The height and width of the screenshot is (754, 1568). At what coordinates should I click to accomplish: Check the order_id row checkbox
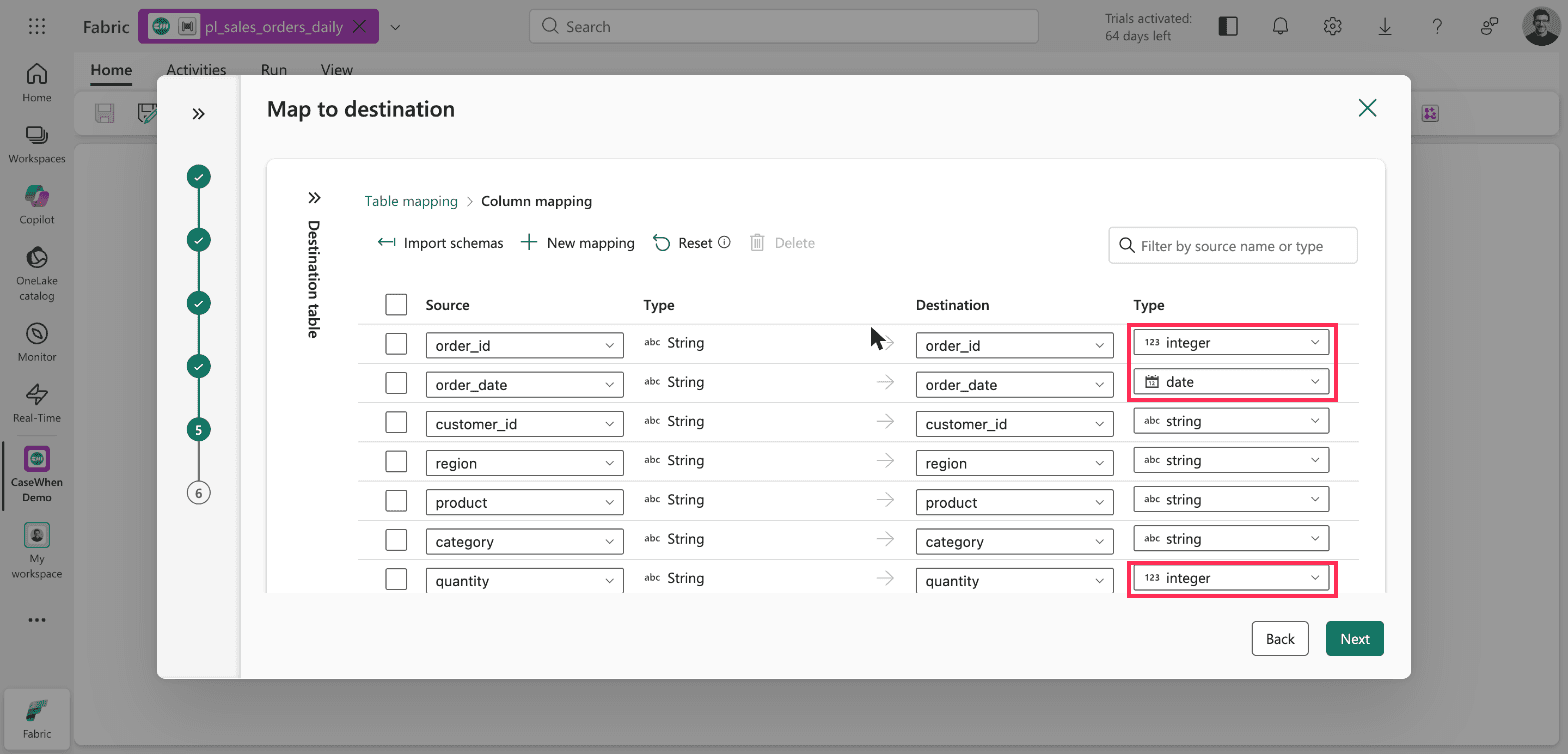(x=396, y=344)
